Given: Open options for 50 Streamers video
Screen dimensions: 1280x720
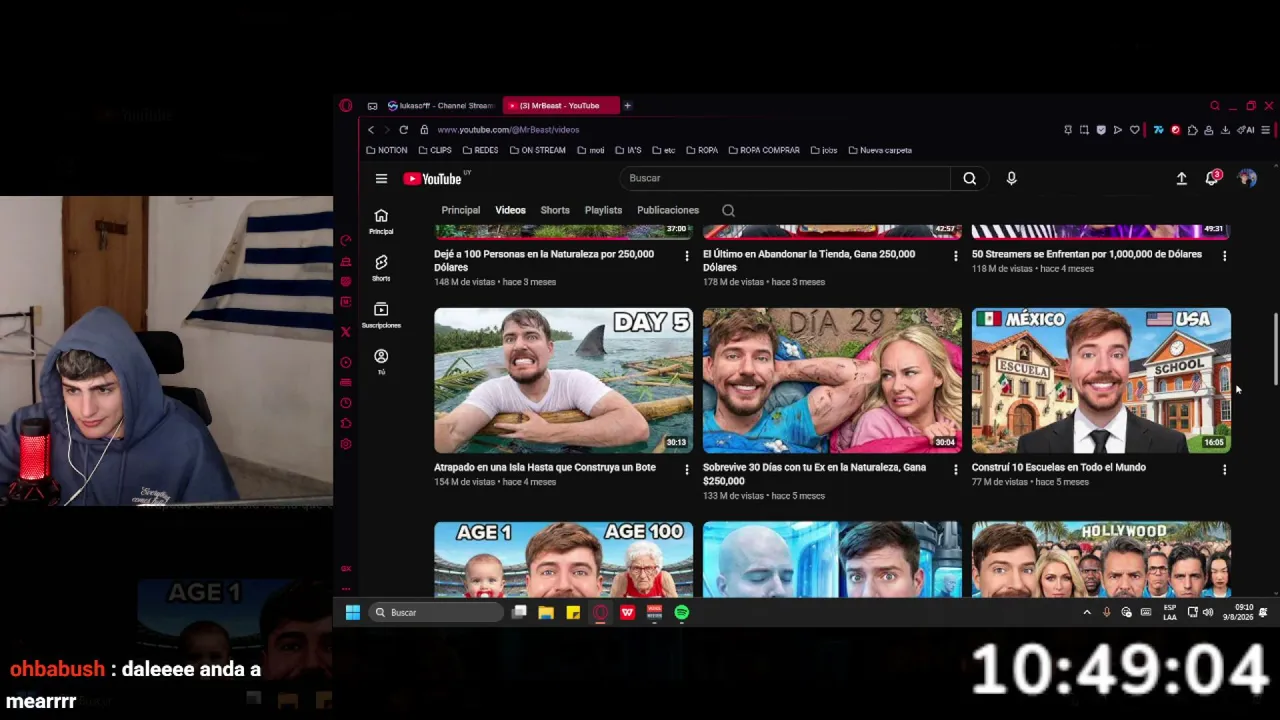Looking at the screenshot, I should [x=1224, y=256].
